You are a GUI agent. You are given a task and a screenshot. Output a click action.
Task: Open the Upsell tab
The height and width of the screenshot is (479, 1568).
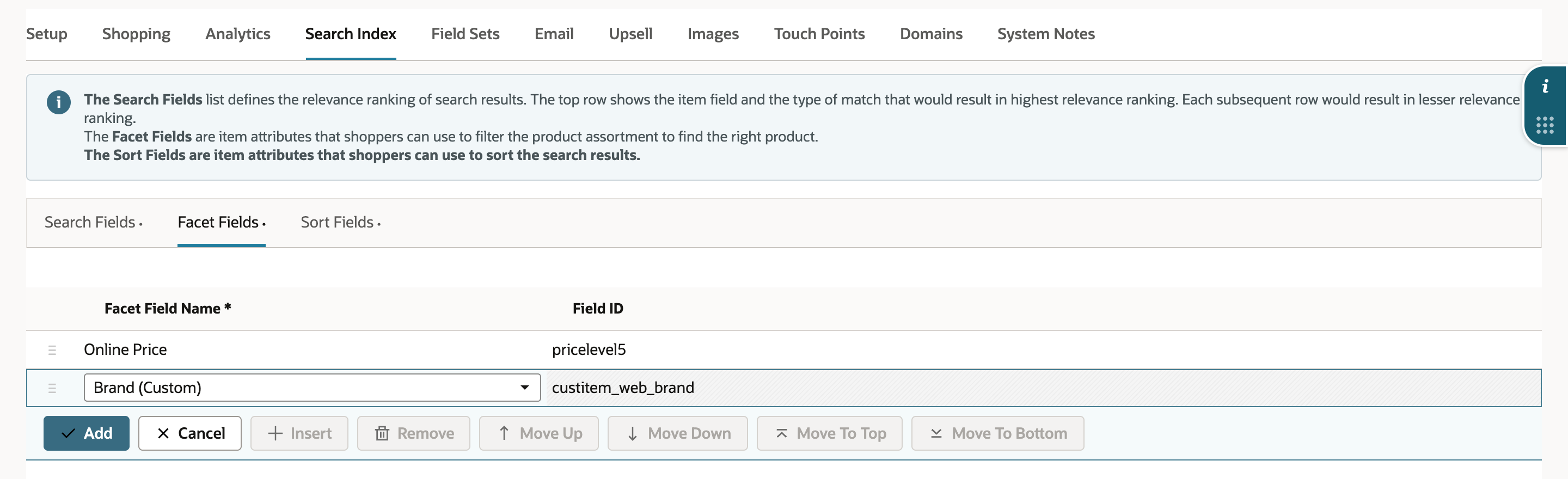coord(630,34)
